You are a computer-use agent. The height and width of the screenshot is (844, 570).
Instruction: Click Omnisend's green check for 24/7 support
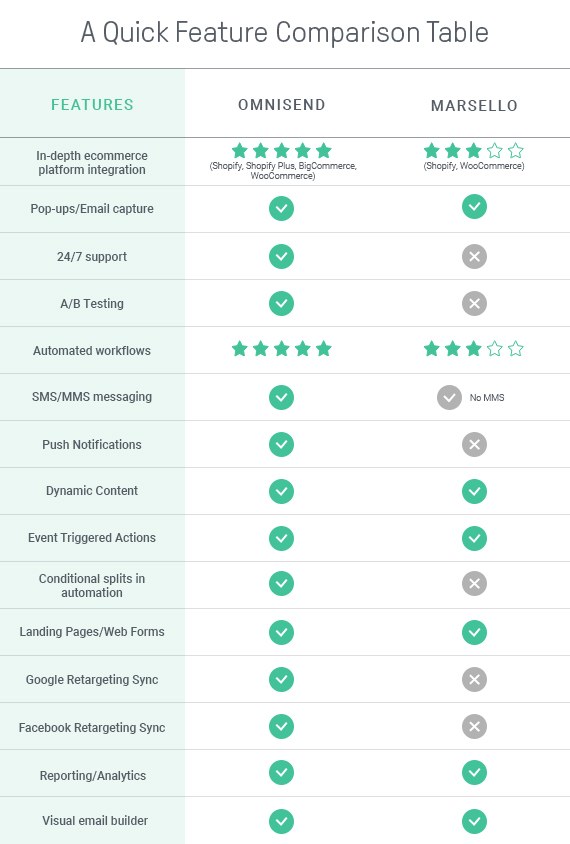click(x=282, y=256)
